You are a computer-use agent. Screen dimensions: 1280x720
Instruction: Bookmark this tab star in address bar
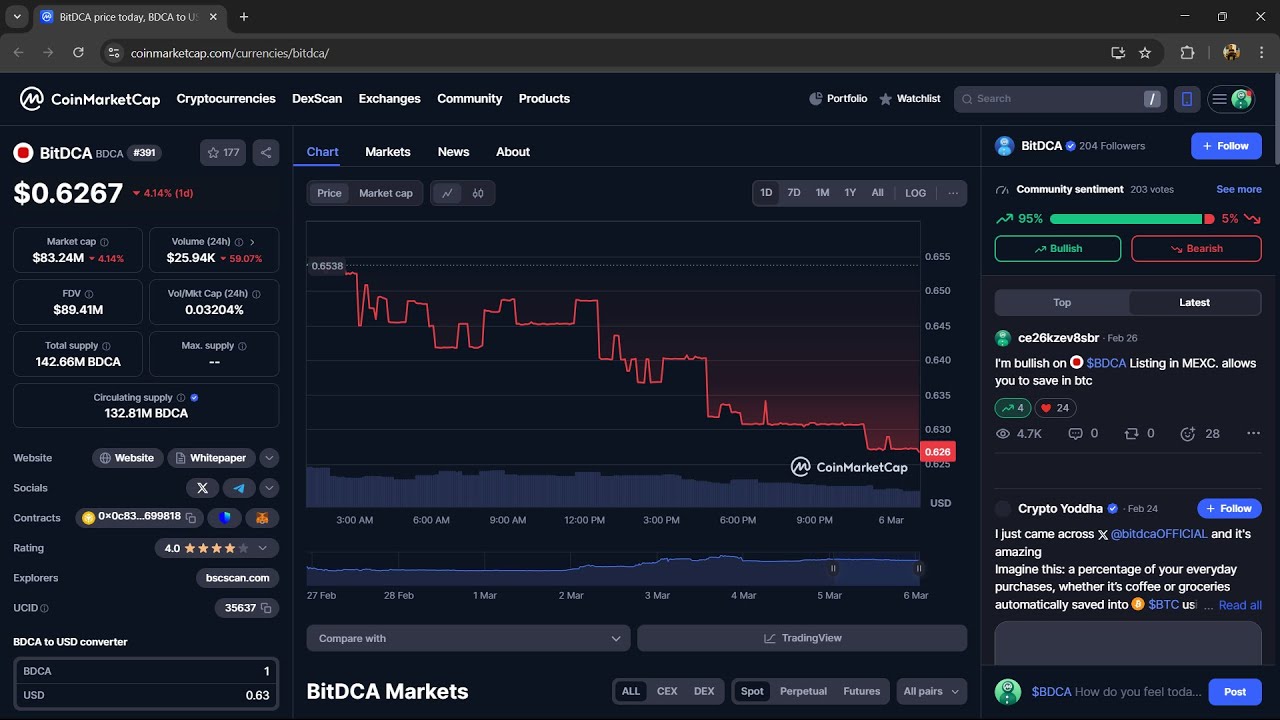[x=1145, y=53]
